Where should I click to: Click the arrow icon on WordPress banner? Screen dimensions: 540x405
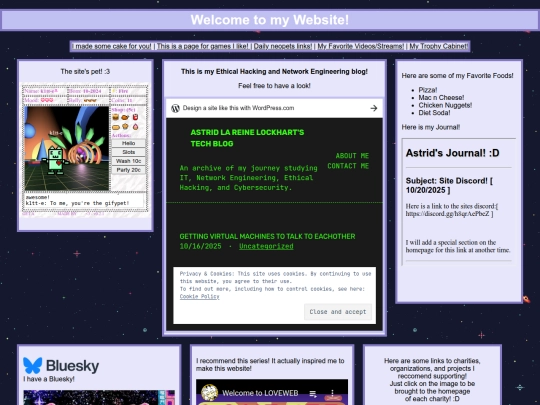point(374,108)
